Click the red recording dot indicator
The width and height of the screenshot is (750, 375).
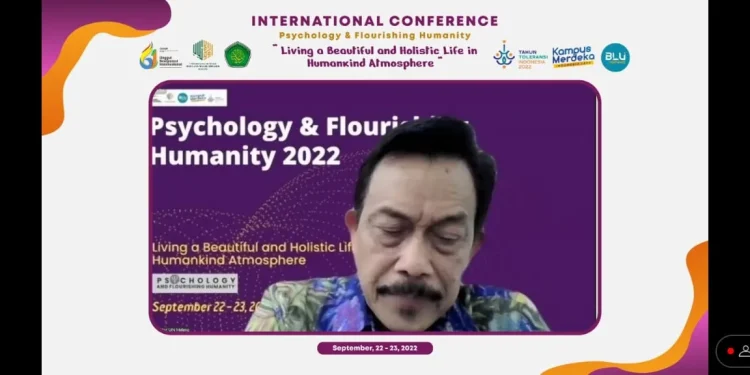[x=730, y=351]
